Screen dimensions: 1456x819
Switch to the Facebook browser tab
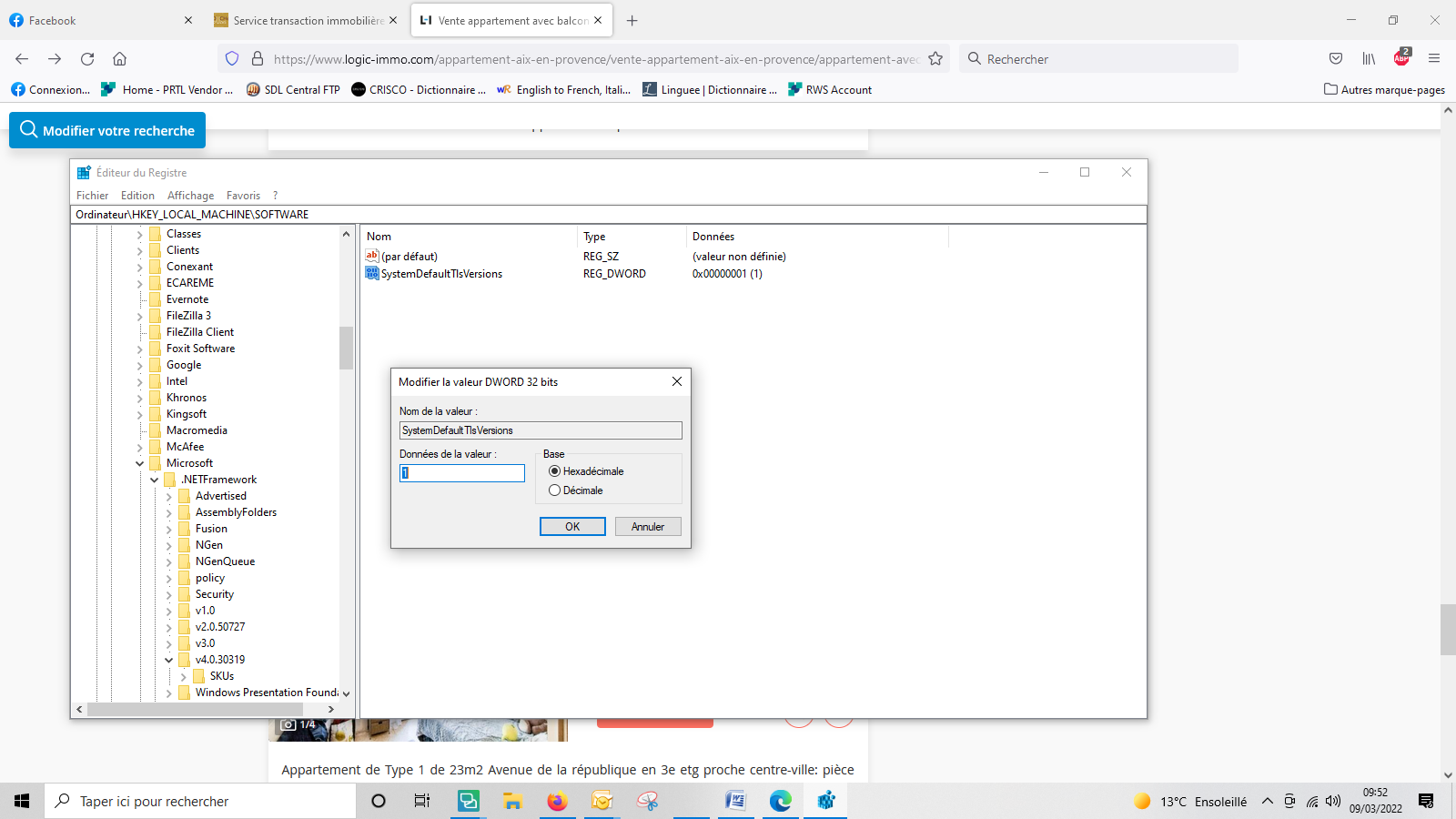[x=100, y=20]
